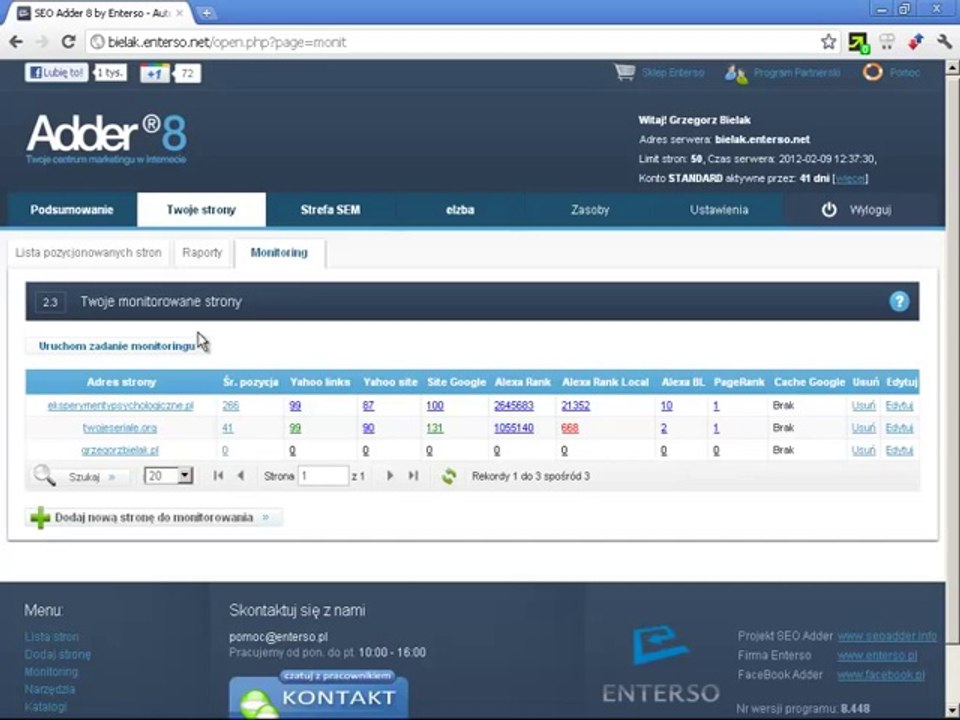Open twojeseriale.org site link
The width and height of the screenshot is (960, 720).
tap(120, 428)
